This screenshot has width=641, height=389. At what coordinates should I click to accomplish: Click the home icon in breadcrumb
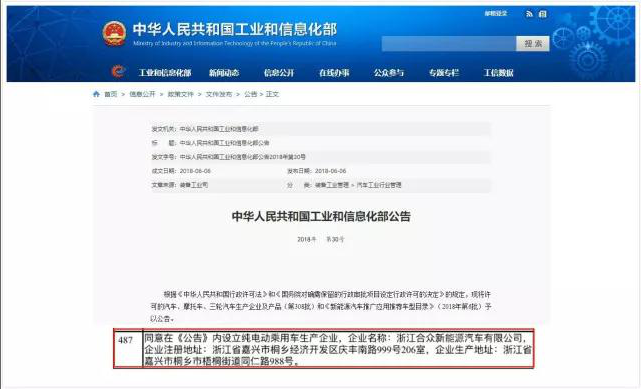coord(96,94)
